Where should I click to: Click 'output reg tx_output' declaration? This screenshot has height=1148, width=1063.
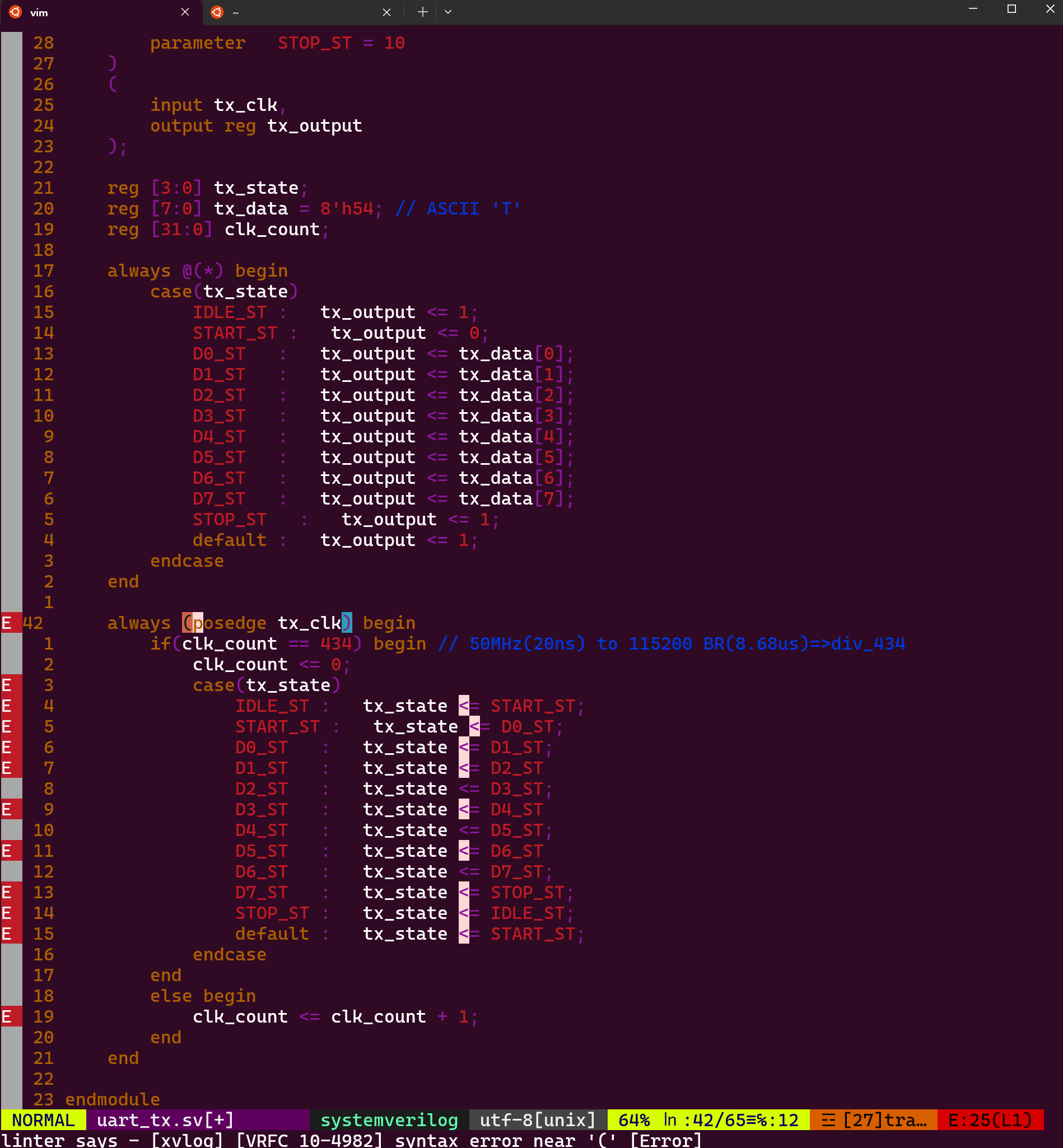pyautogui.click(x=257, y=126)
